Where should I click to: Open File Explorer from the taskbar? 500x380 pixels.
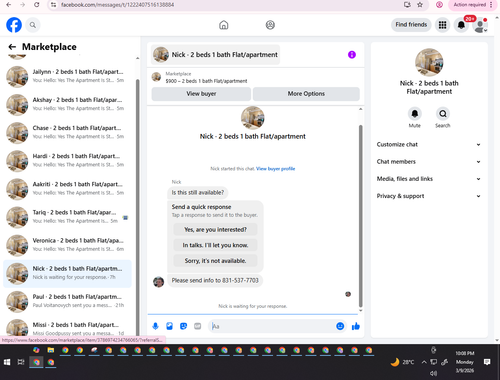pos(51,350)
